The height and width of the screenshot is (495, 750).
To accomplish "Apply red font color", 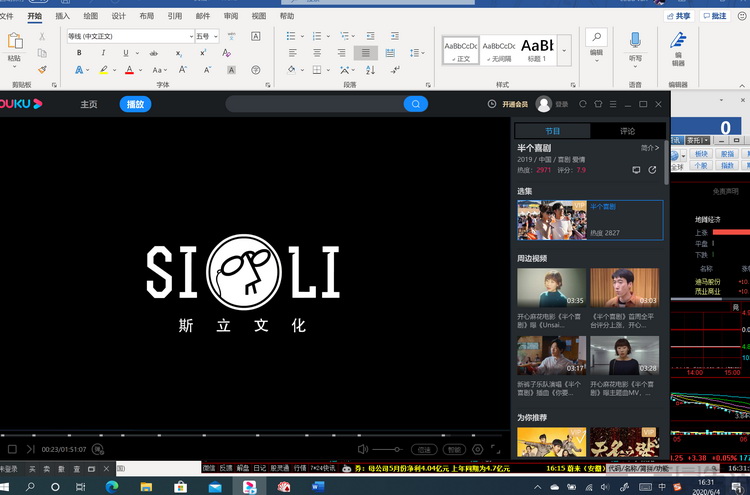I will [129, 70].
